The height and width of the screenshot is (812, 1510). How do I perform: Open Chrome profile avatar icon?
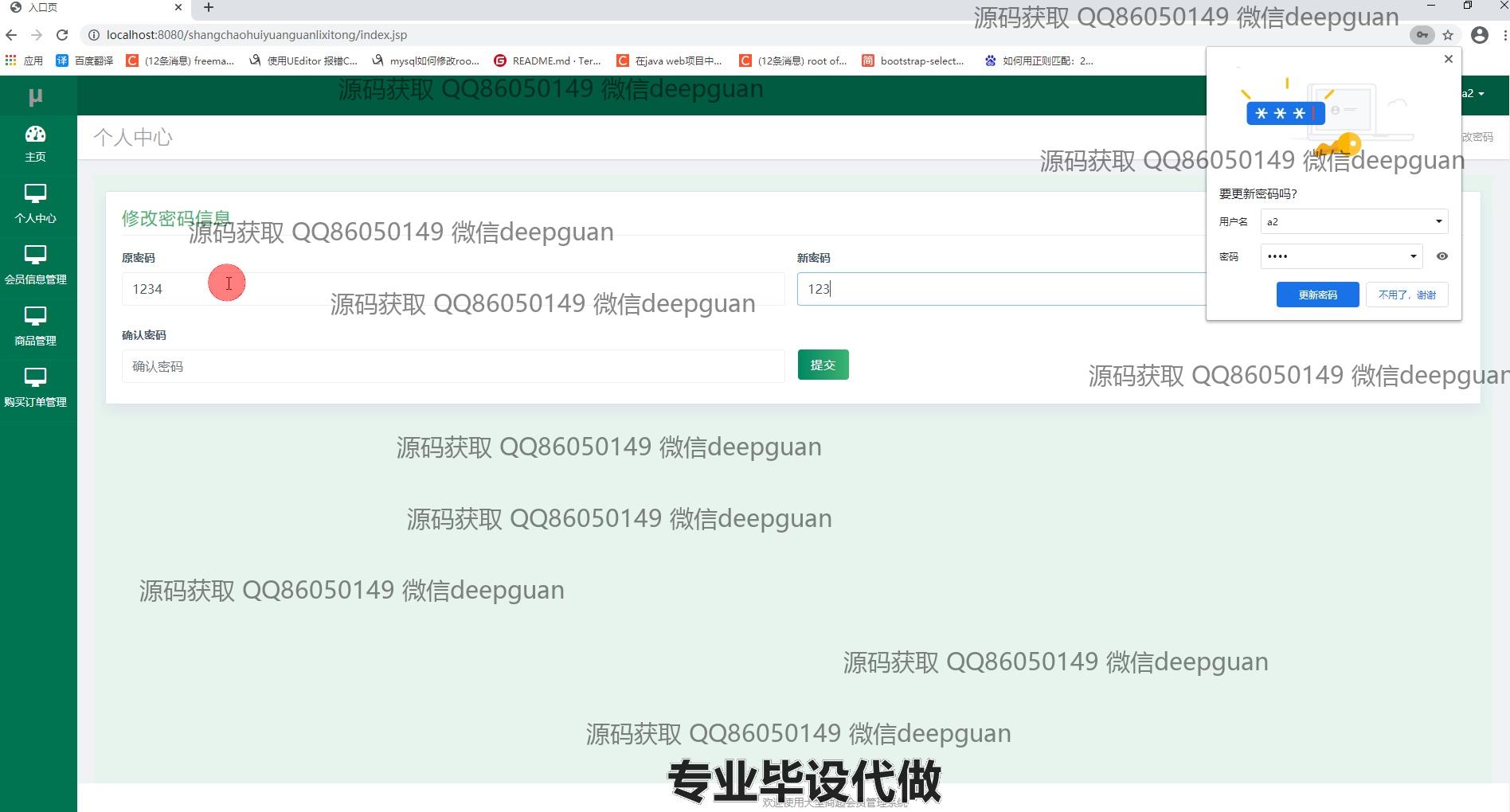[1479, 35]
